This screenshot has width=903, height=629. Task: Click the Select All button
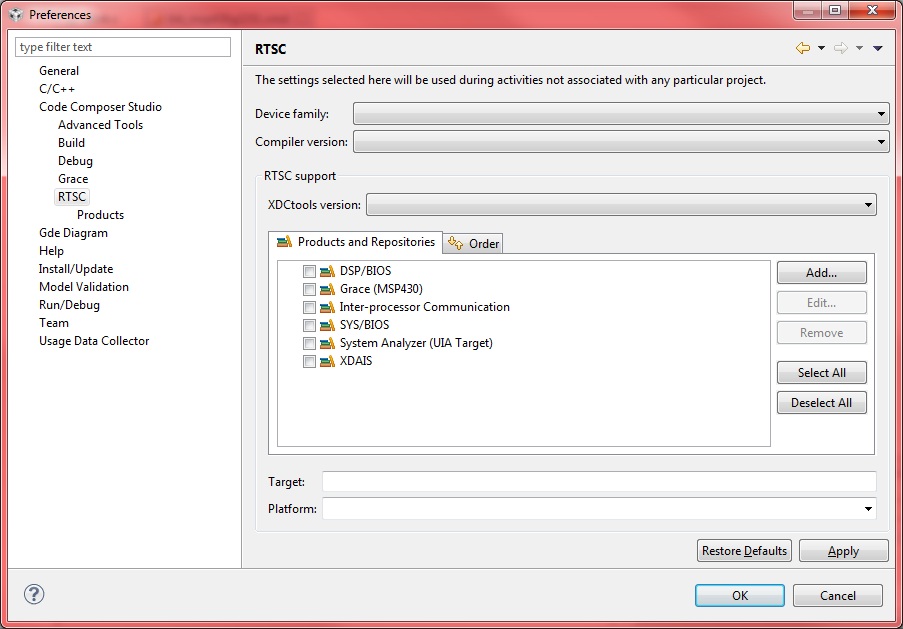(821, 373)
